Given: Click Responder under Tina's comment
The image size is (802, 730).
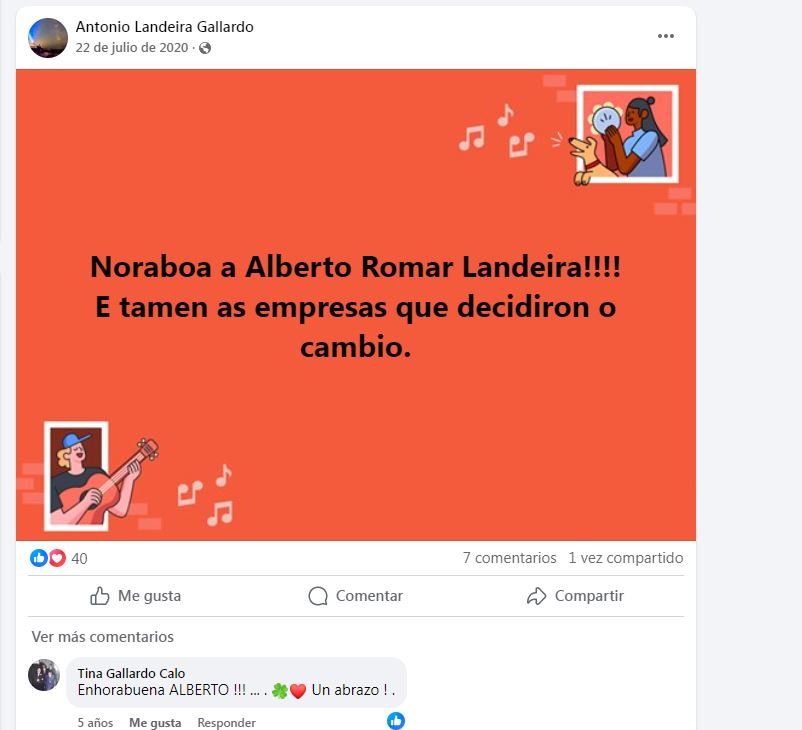Looking at the screenshot, I should [227, 722].
